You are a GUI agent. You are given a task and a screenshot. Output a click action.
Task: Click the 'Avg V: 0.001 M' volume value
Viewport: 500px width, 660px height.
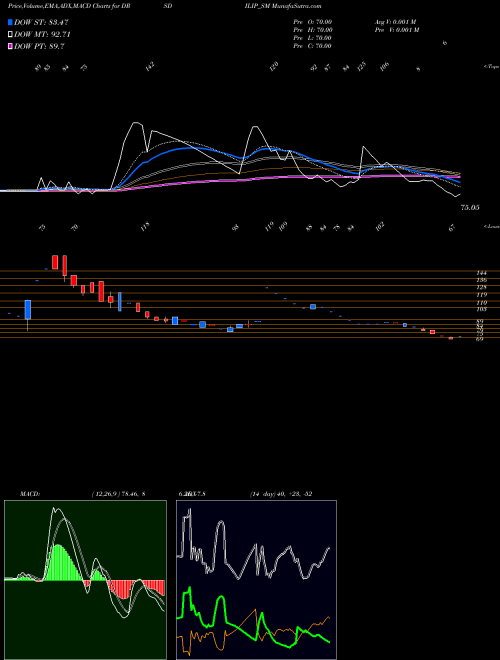coord(395,21)
